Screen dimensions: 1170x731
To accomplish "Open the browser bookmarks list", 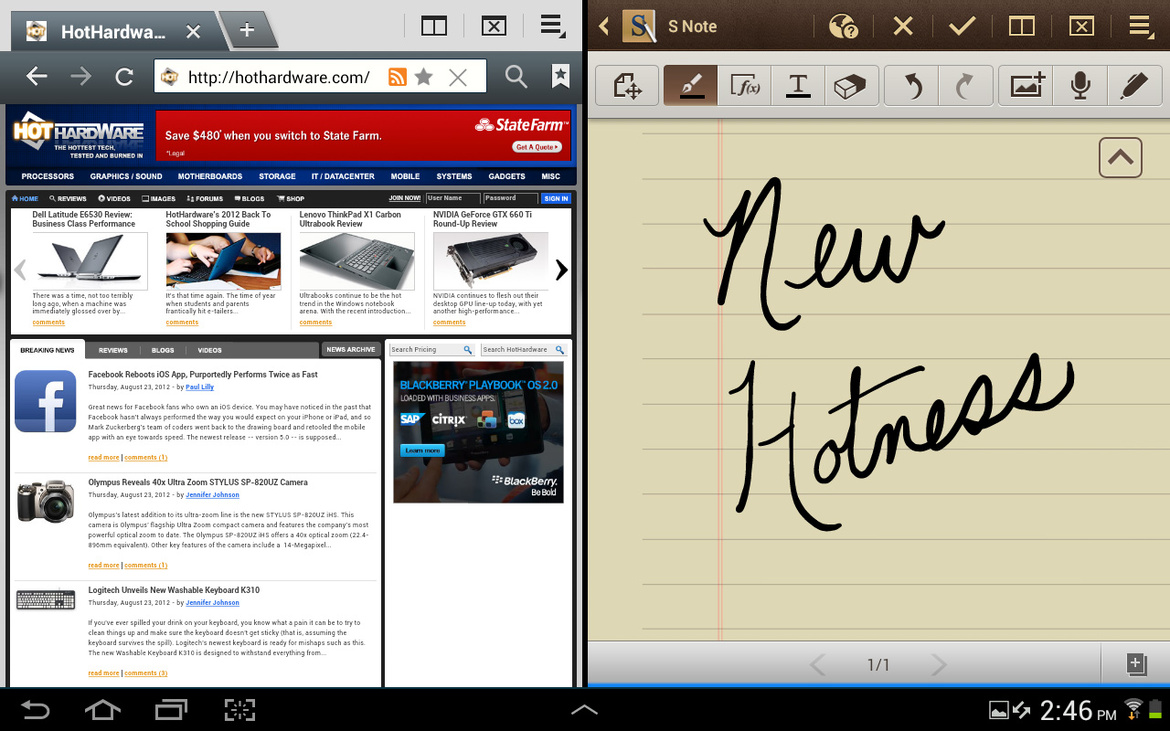I will (x=560, y=75).
